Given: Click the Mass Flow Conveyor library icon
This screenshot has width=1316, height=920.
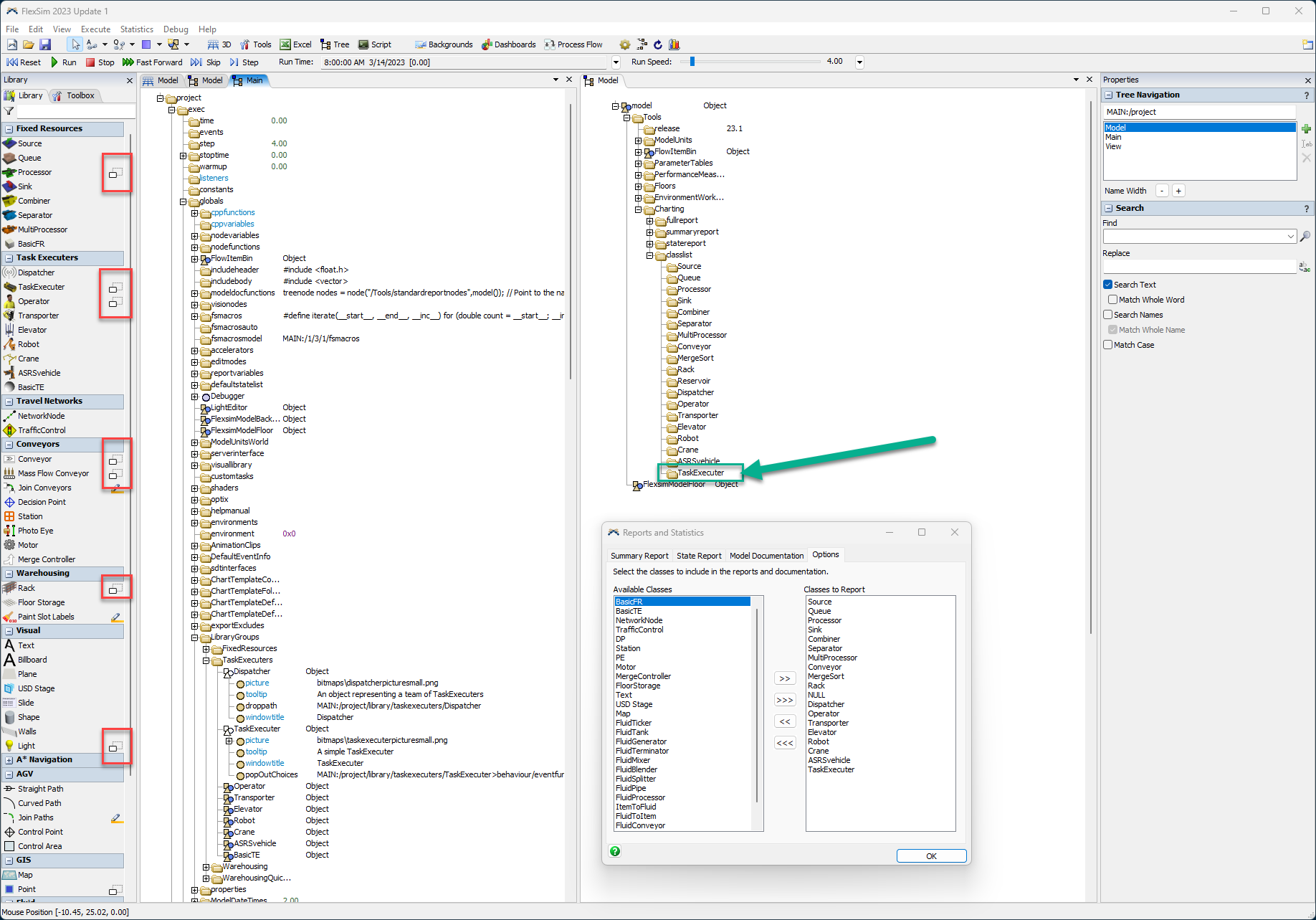Looking at the screenshot, I should click(9, 473).
